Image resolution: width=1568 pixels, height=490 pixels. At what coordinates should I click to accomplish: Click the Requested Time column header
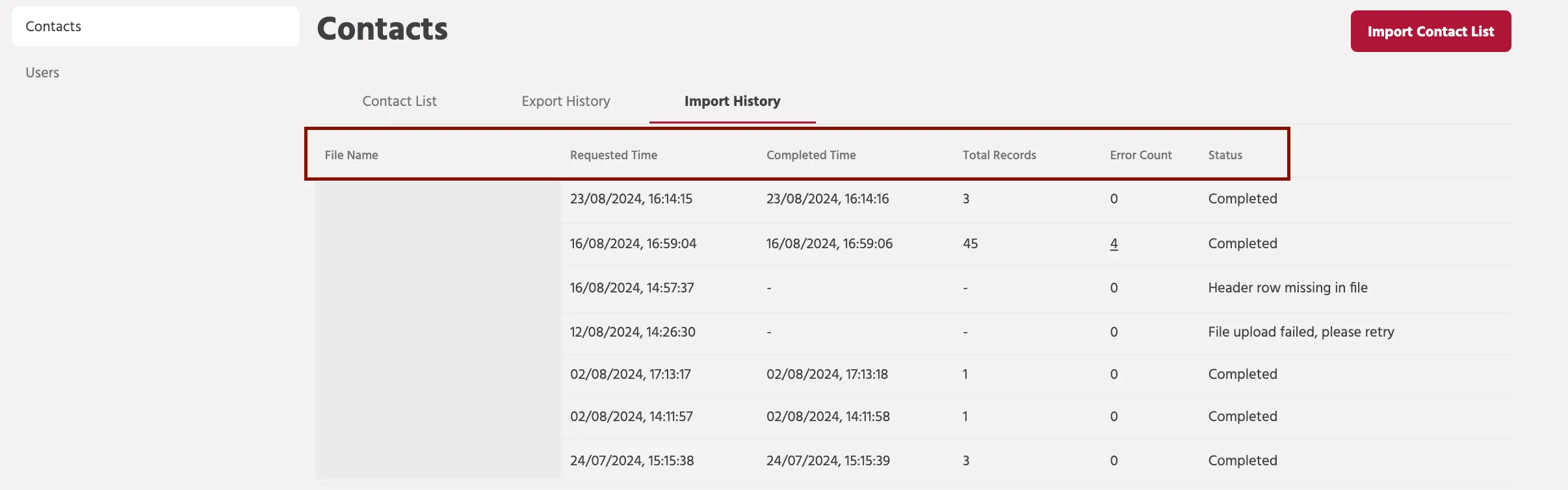click(614, 155)
